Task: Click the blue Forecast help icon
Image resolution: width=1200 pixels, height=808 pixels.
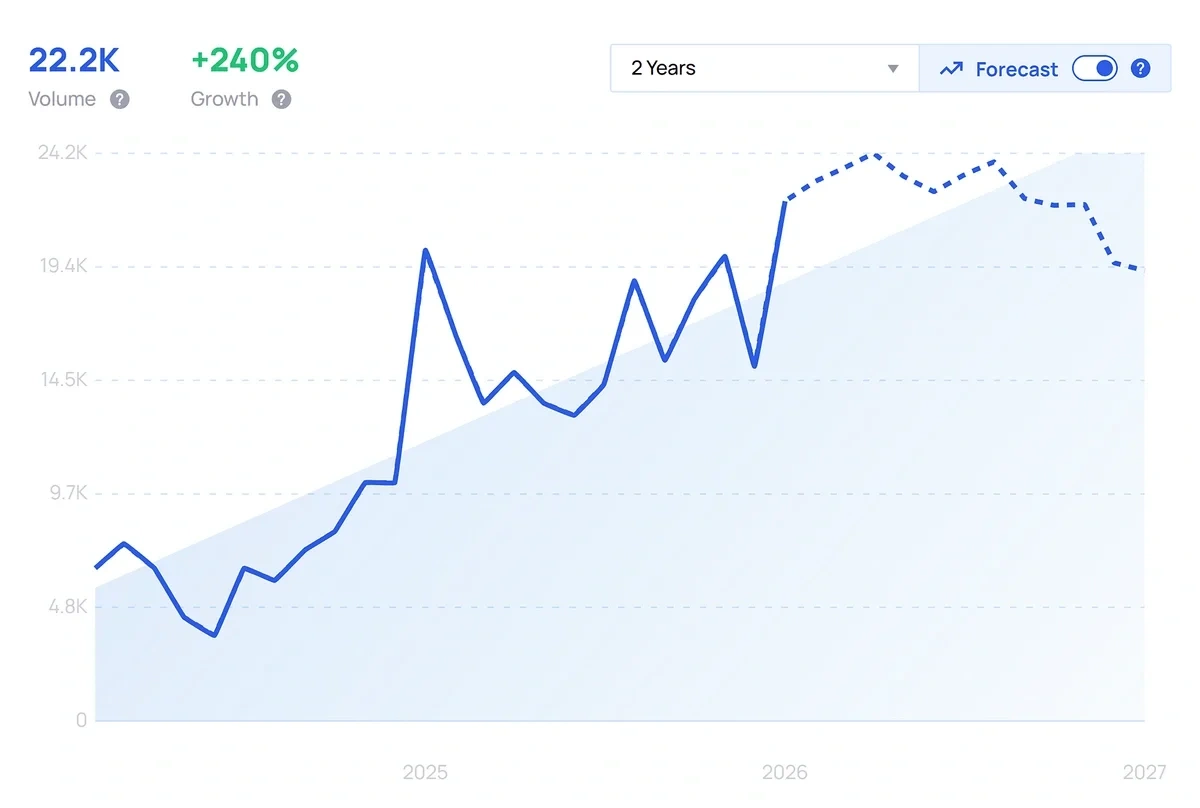Action: pos(1140,68)
